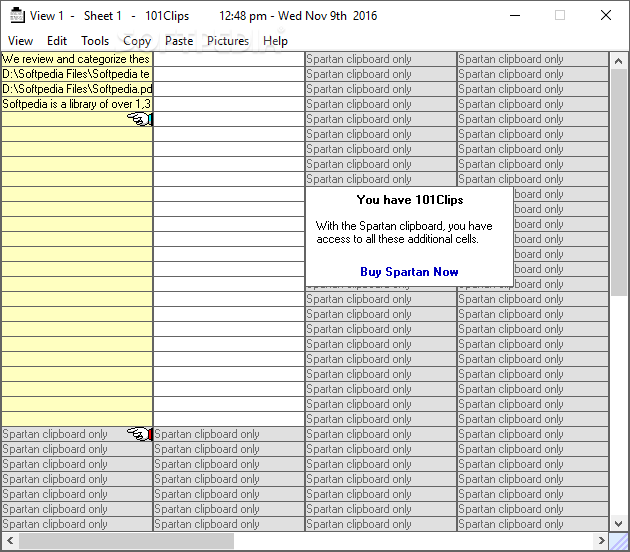
Task: Click the horizontal scrollbar left arrow
Action: click(10, 540)
